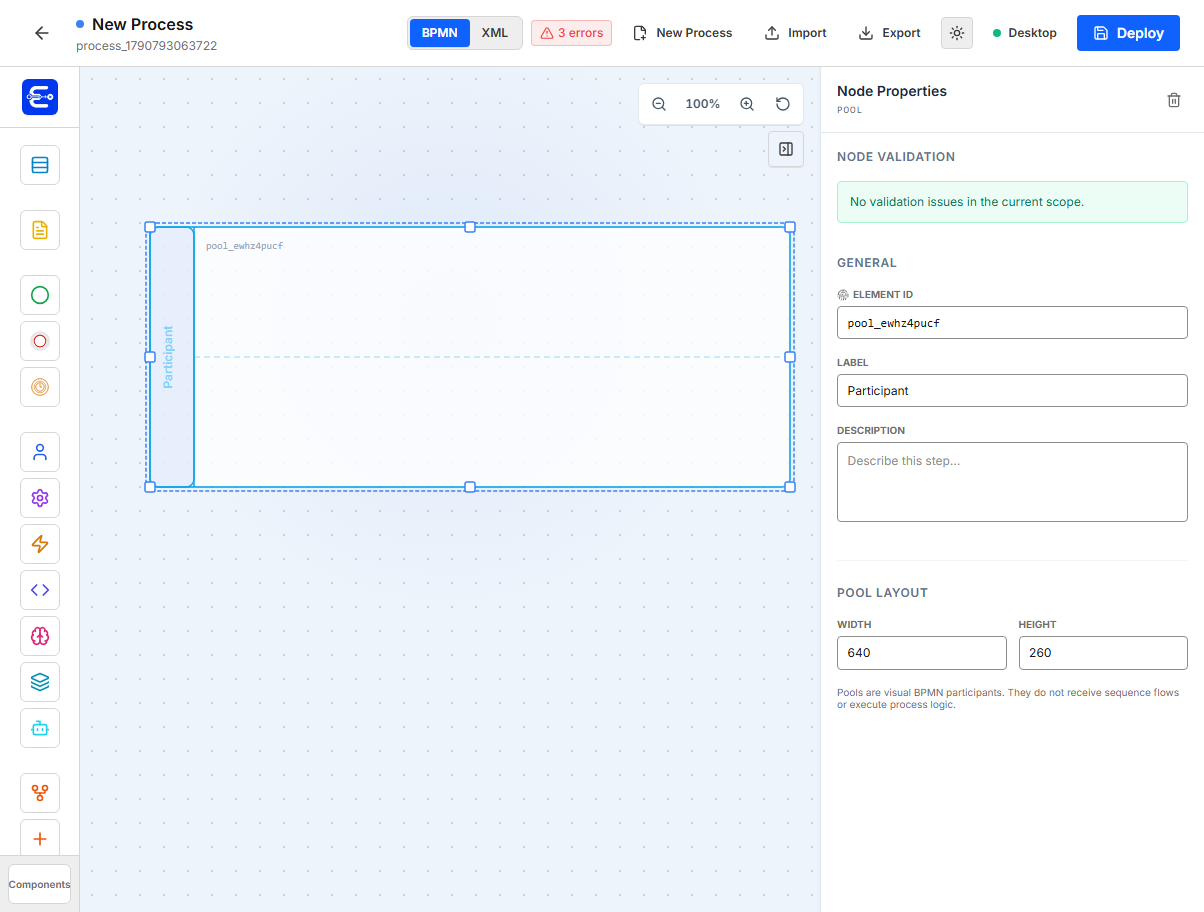Select the yellow document palette icon

(x=40, y=230)
